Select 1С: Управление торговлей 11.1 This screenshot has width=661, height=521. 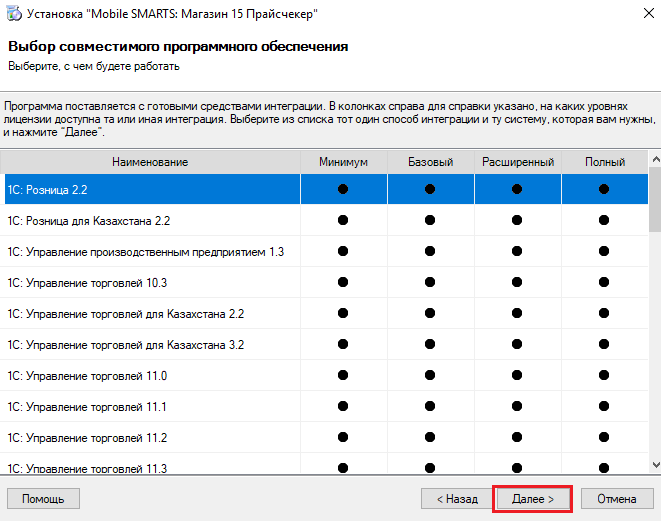(x=324, y=406)
